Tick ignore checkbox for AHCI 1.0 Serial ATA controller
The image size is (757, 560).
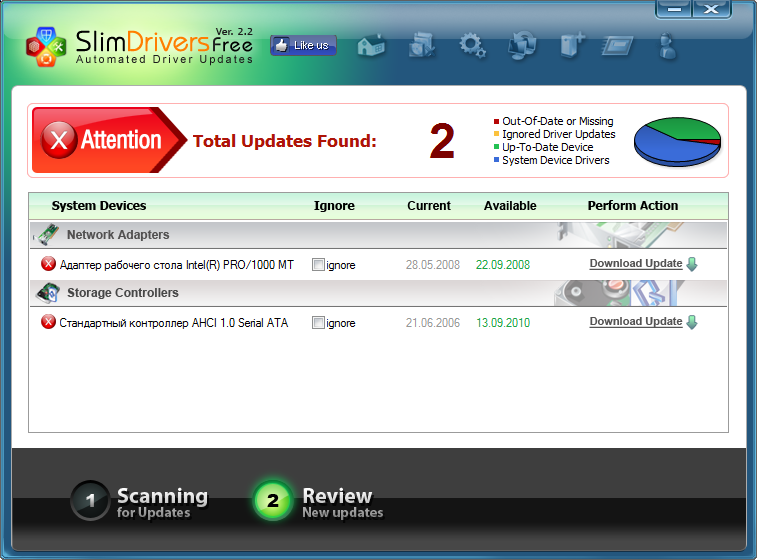point(318,322)
